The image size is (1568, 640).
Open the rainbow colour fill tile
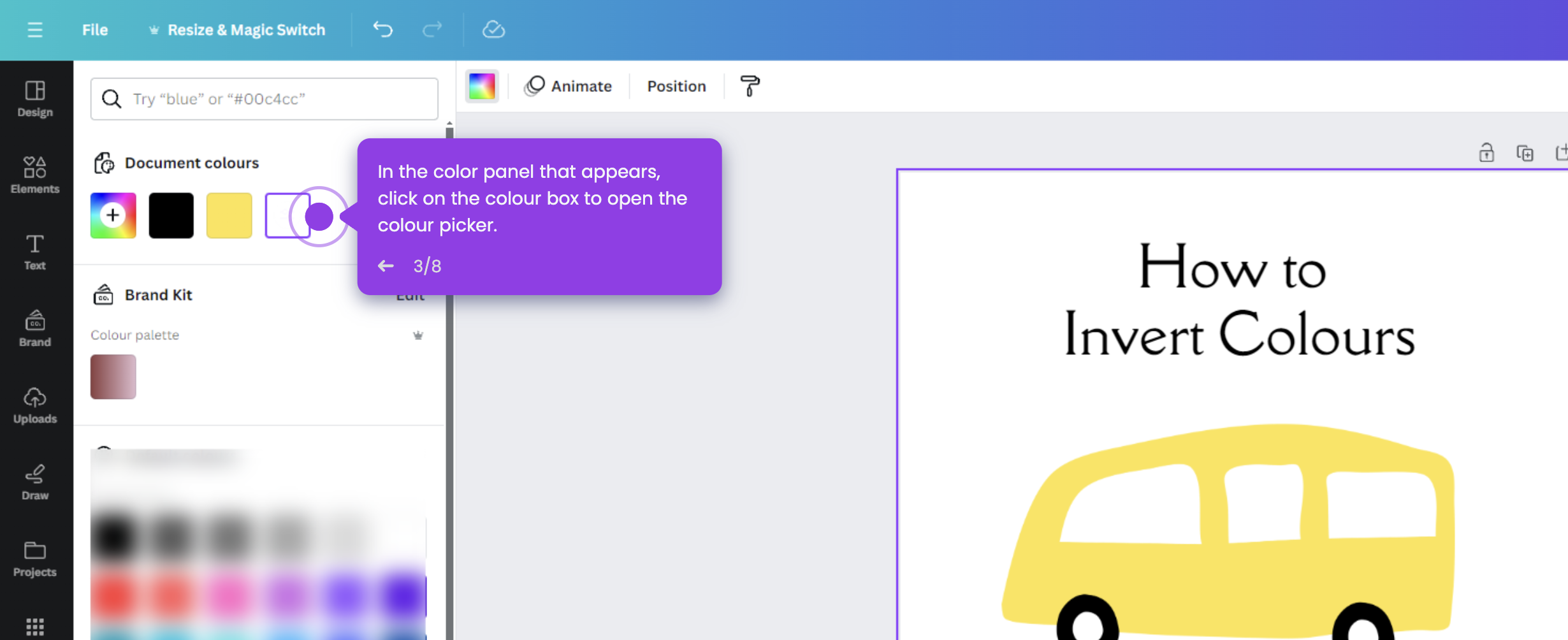[482, 86]
